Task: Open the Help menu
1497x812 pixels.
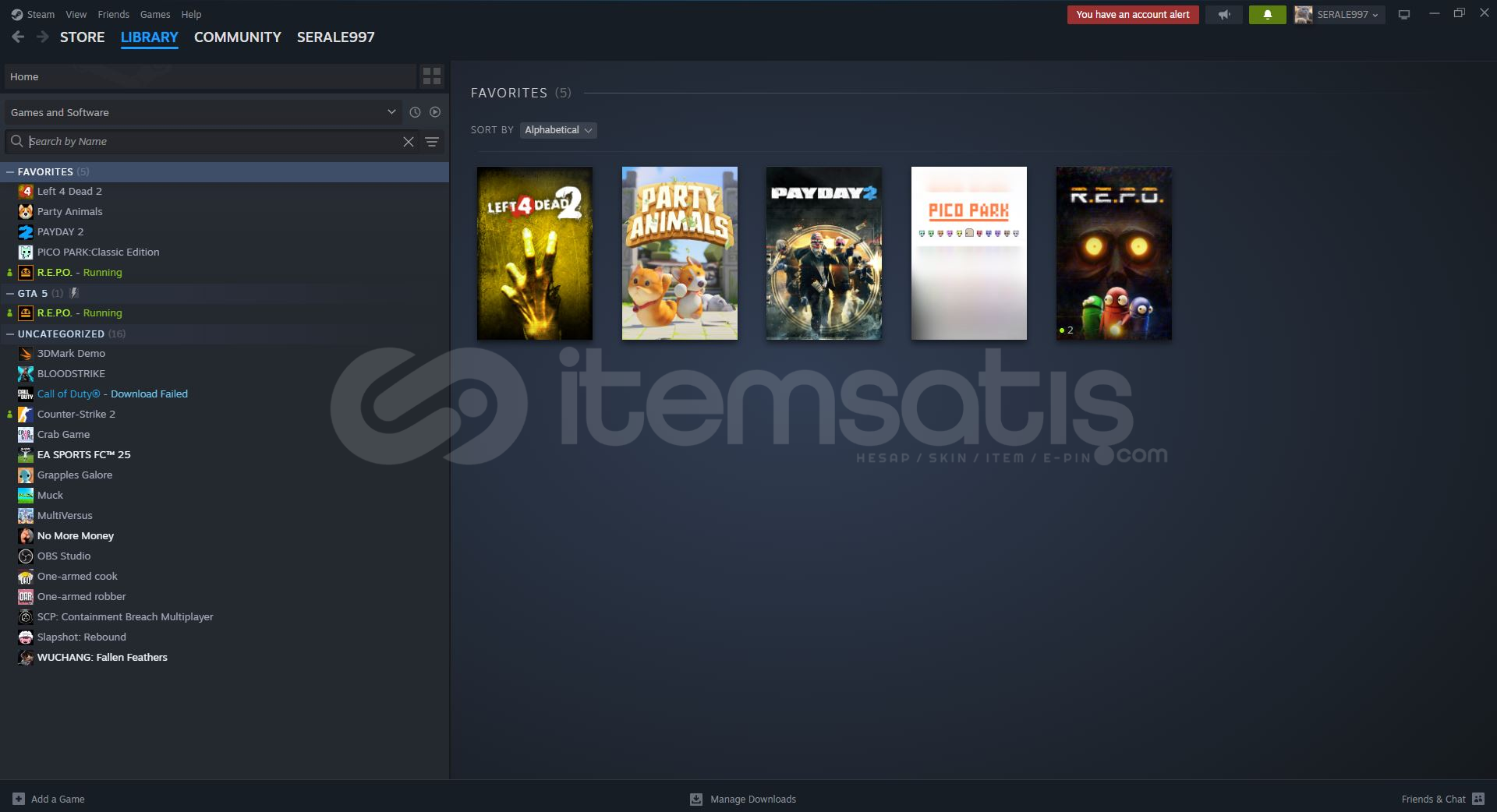Action: 191,14
